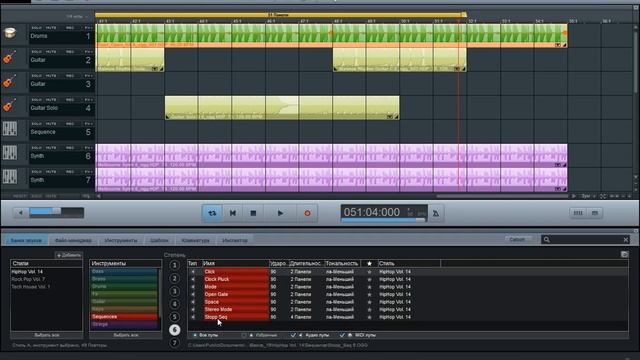This screenshot has height=360, width=640.
Task: Toggle the Избранное checkbox
Action: pos(244,335)
